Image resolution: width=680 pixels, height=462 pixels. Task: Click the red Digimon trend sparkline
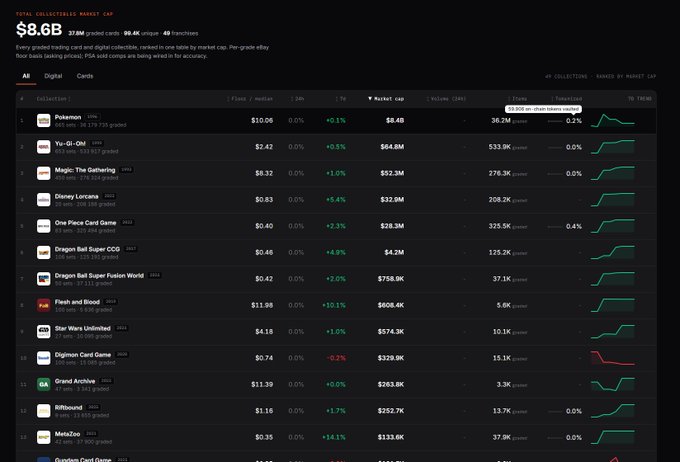pos(613,358)
